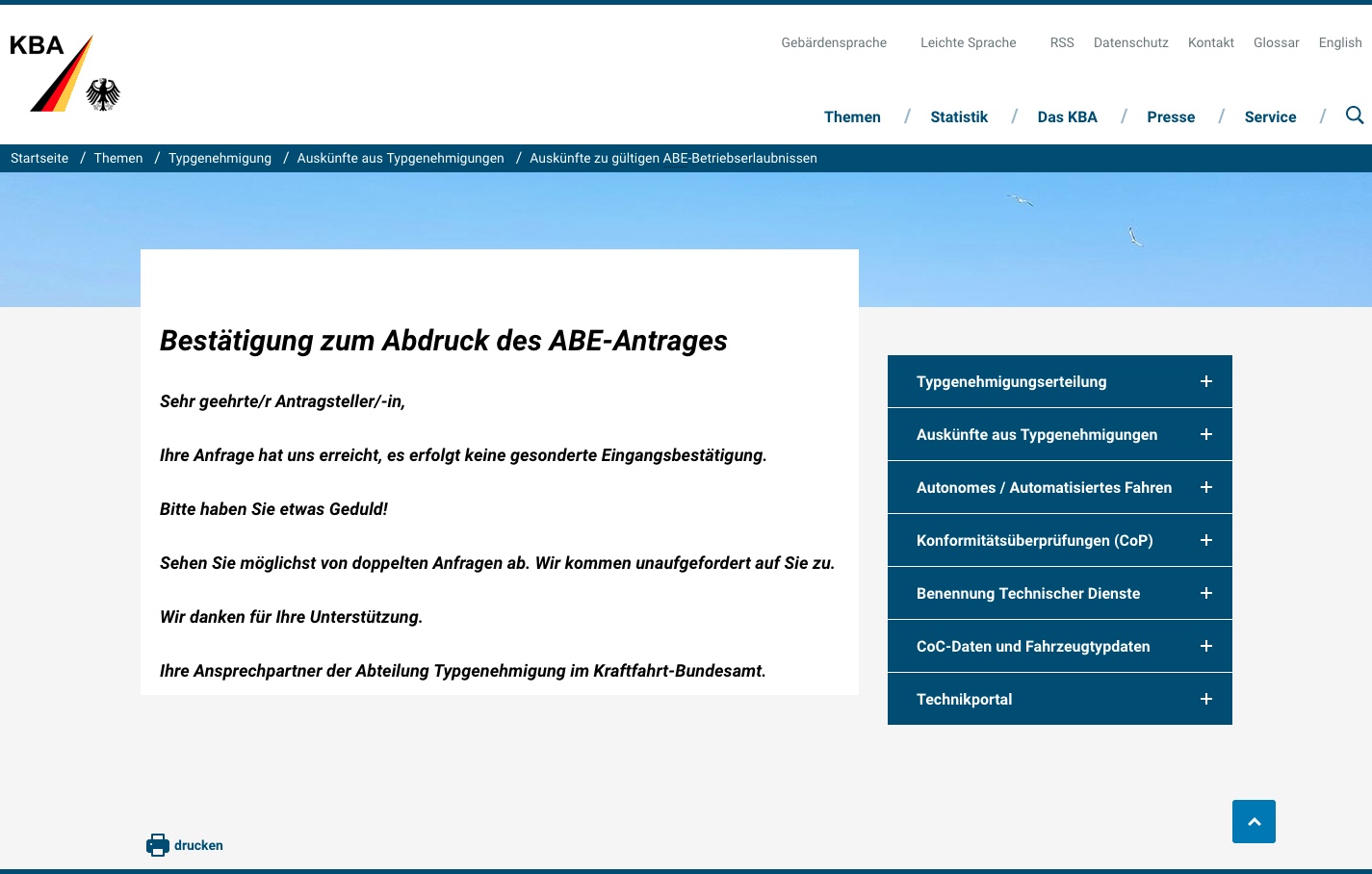Open the Themen main menu
The height and width of the screenshot is (874, 1372).
(852, 116)
